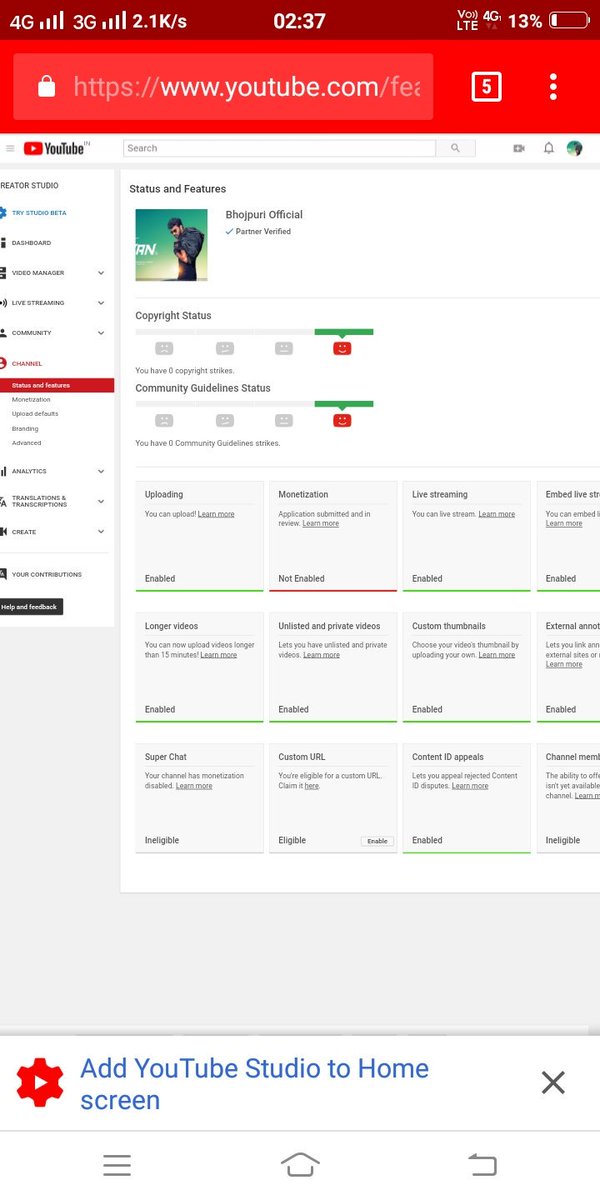Click Enable button for Custom URL

pyautogui.click(x=377, y=841)
